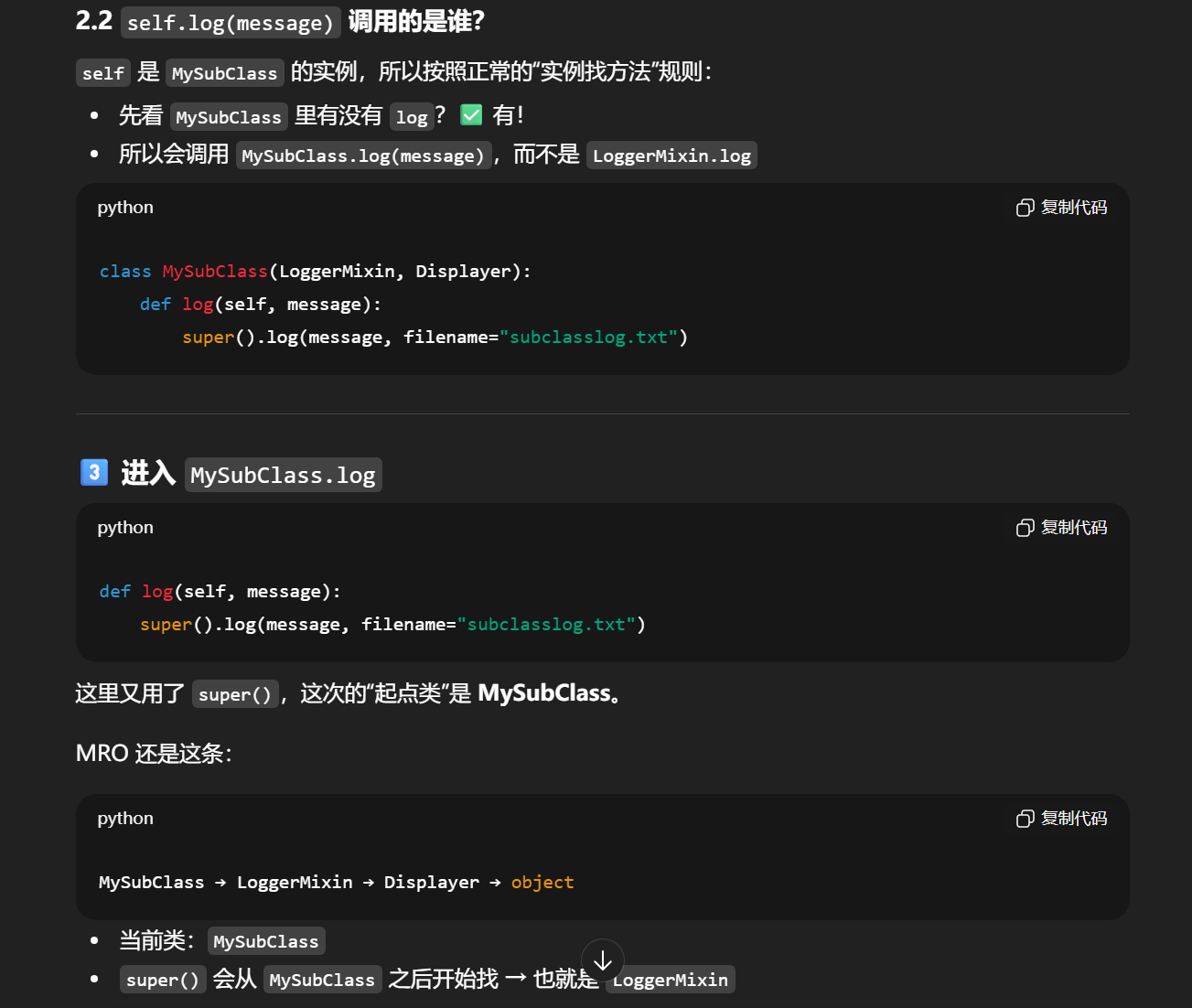
Task: Click the inline 'log' code chip with question mark
Action: click(412, 117)
